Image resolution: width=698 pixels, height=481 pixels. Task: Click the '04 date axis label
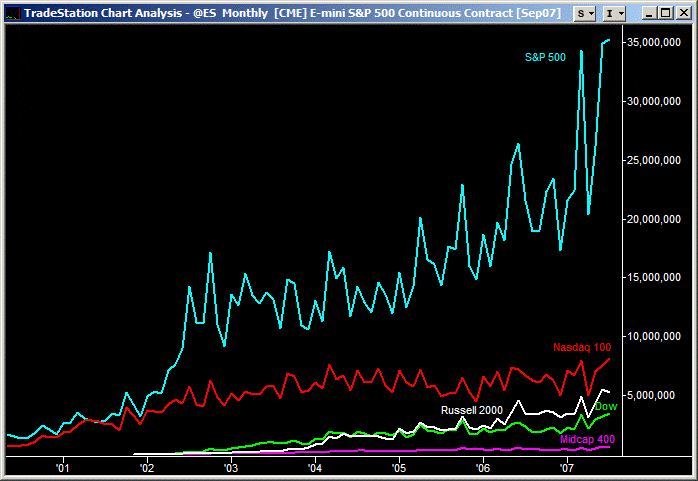315,468
